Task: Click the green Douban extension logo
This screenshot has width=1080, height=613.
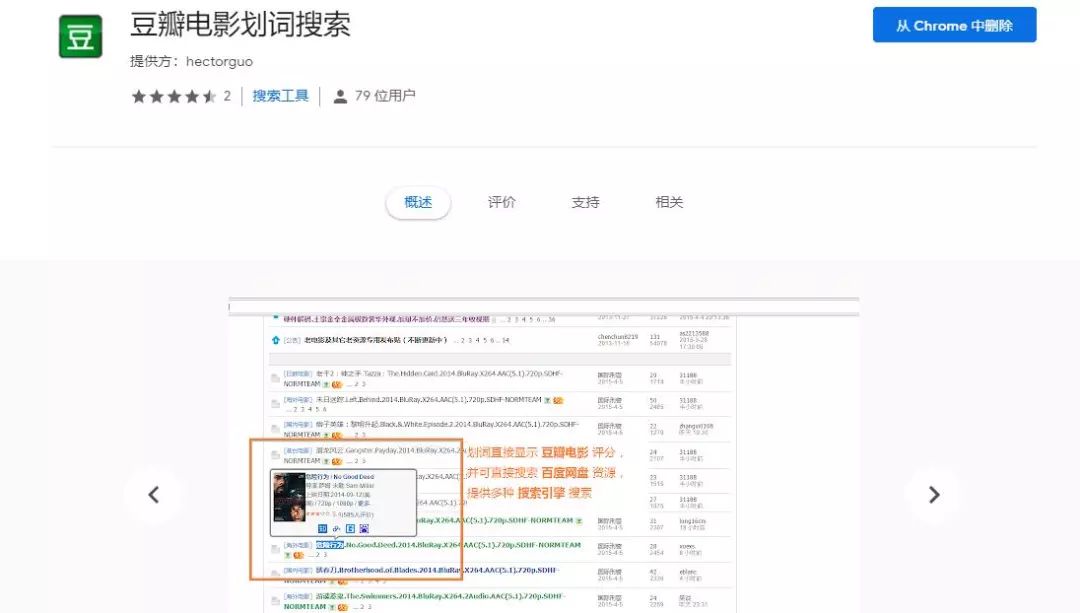Action: point(81,37)
